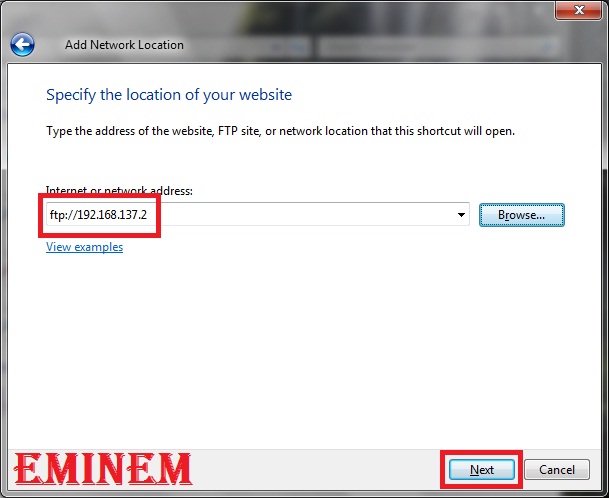Click the 'Type the address of the website' instruction text
The width and height of the screenshot is (609, 498).
click(280, 131)
